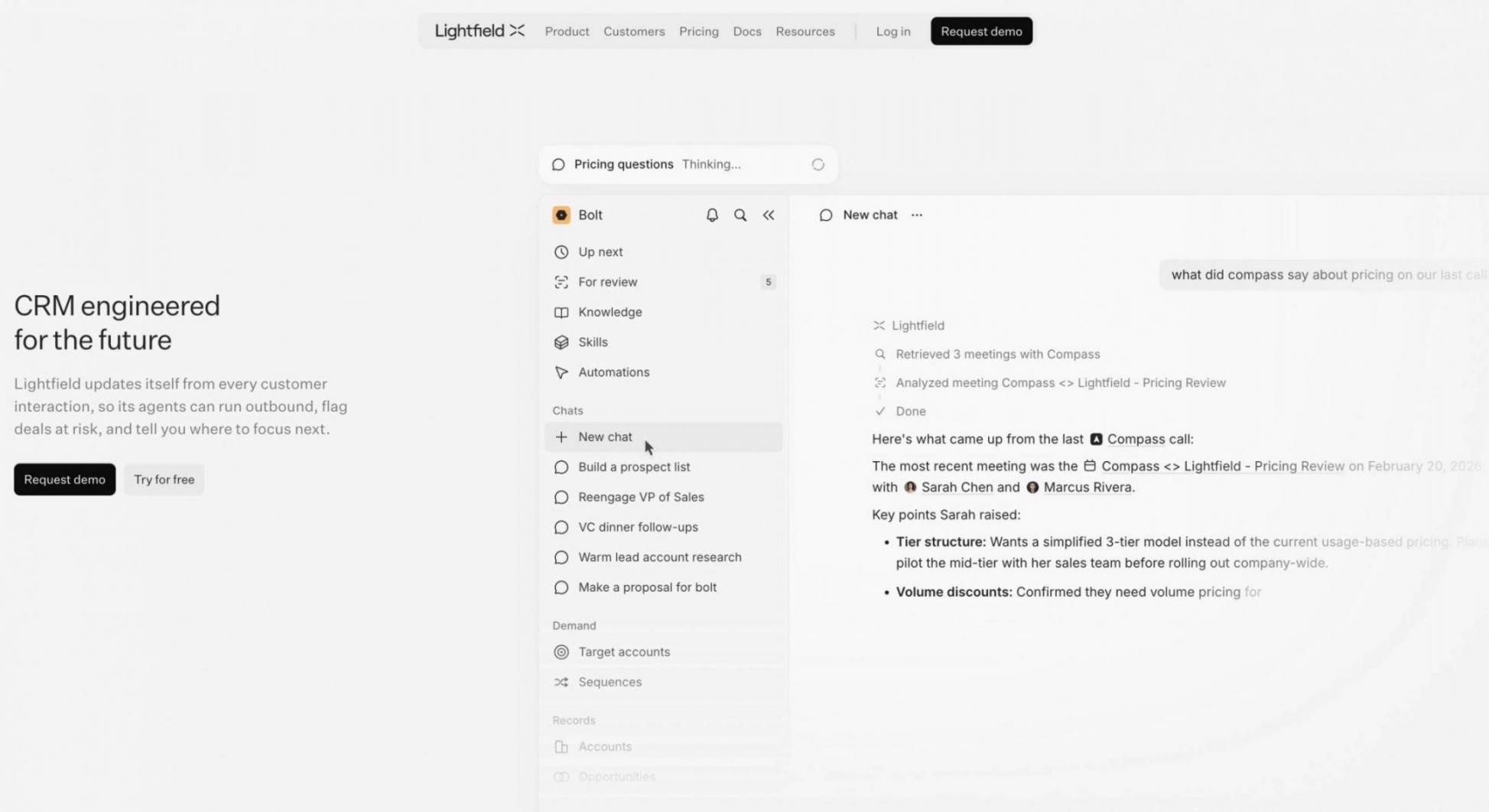Click the Volume discounts bullet text
This screenshot has height=812, width=1489.
1078,592
